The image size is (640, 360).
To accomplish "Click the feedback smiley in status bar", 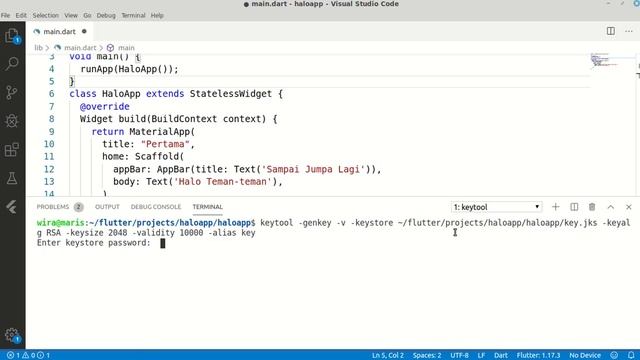I will [x=614, y=355].
